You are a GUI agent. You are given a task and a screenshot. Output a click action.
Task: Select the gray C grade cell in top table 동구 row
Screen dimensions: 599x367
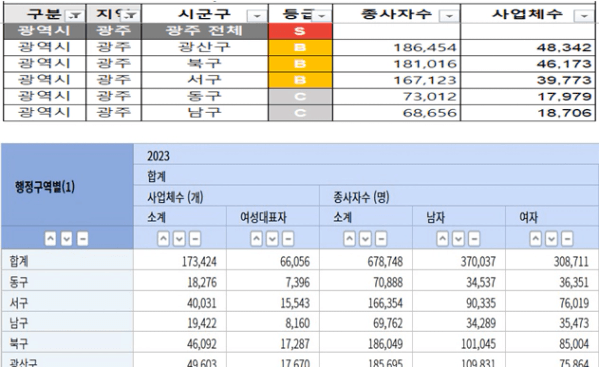[300, 97]
